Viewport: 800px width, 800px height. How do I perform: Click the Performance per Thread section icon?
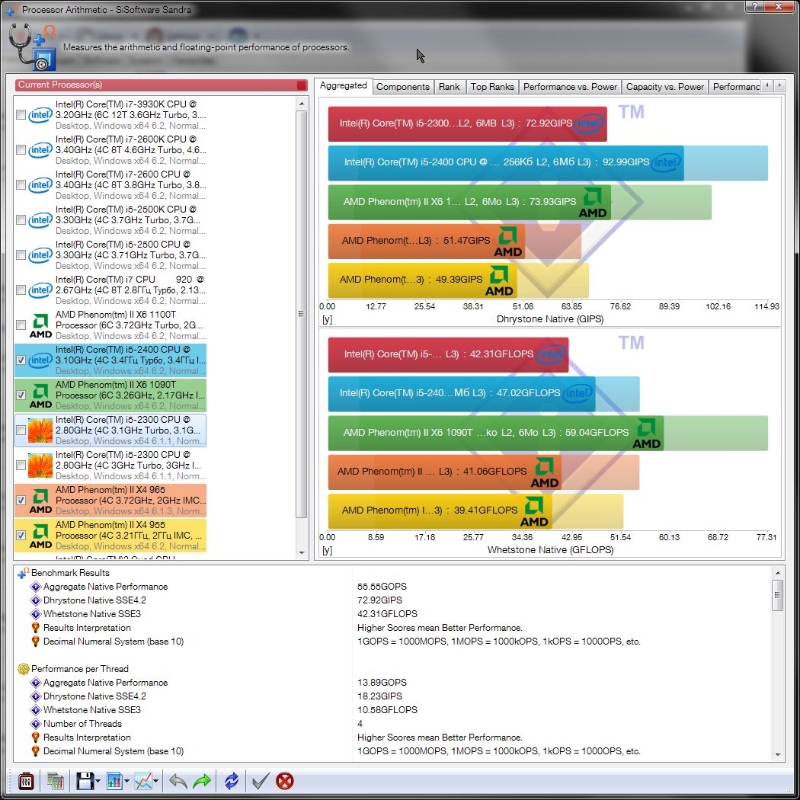(23, 669)
